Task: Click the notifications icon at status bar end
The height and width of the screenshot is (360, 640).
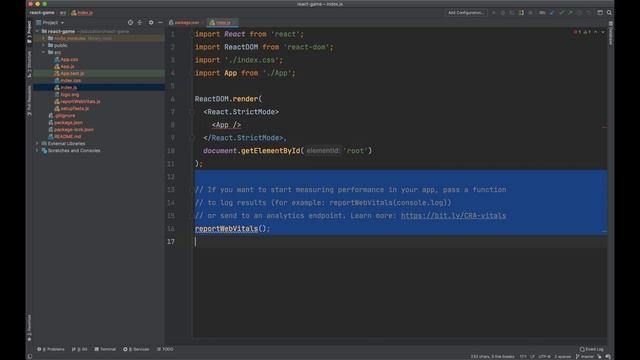Action: pyautogui.click(x=608, y=356)
